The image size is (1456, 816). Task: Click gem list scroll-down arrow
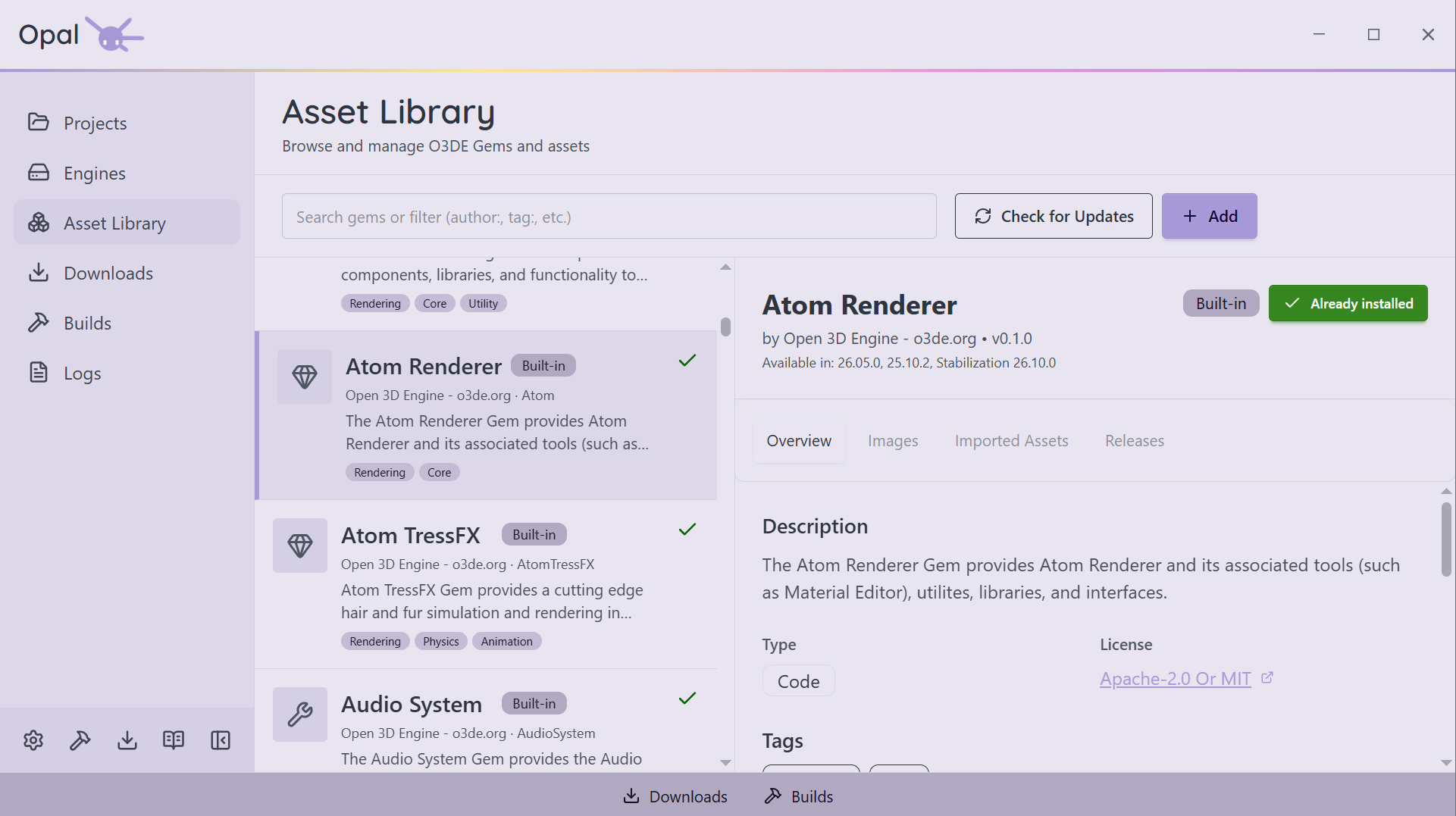725,763
